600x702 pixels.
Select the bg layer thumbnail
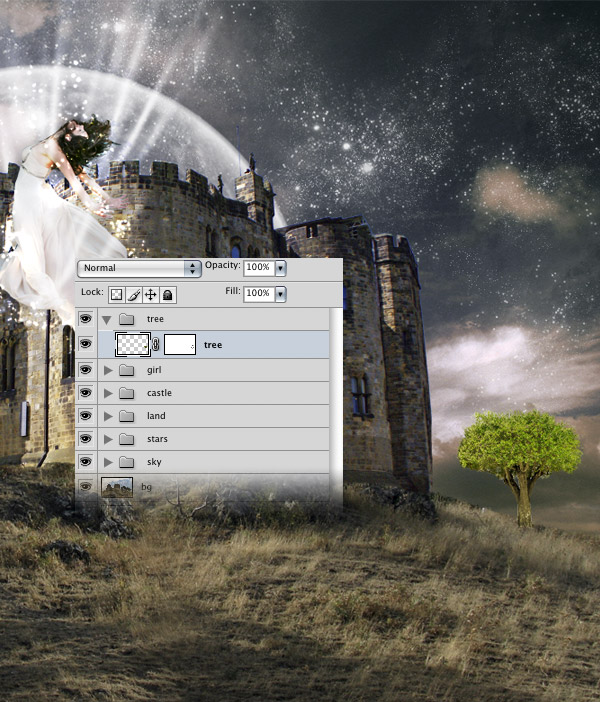pyautogui.click(x=117, y=487)
